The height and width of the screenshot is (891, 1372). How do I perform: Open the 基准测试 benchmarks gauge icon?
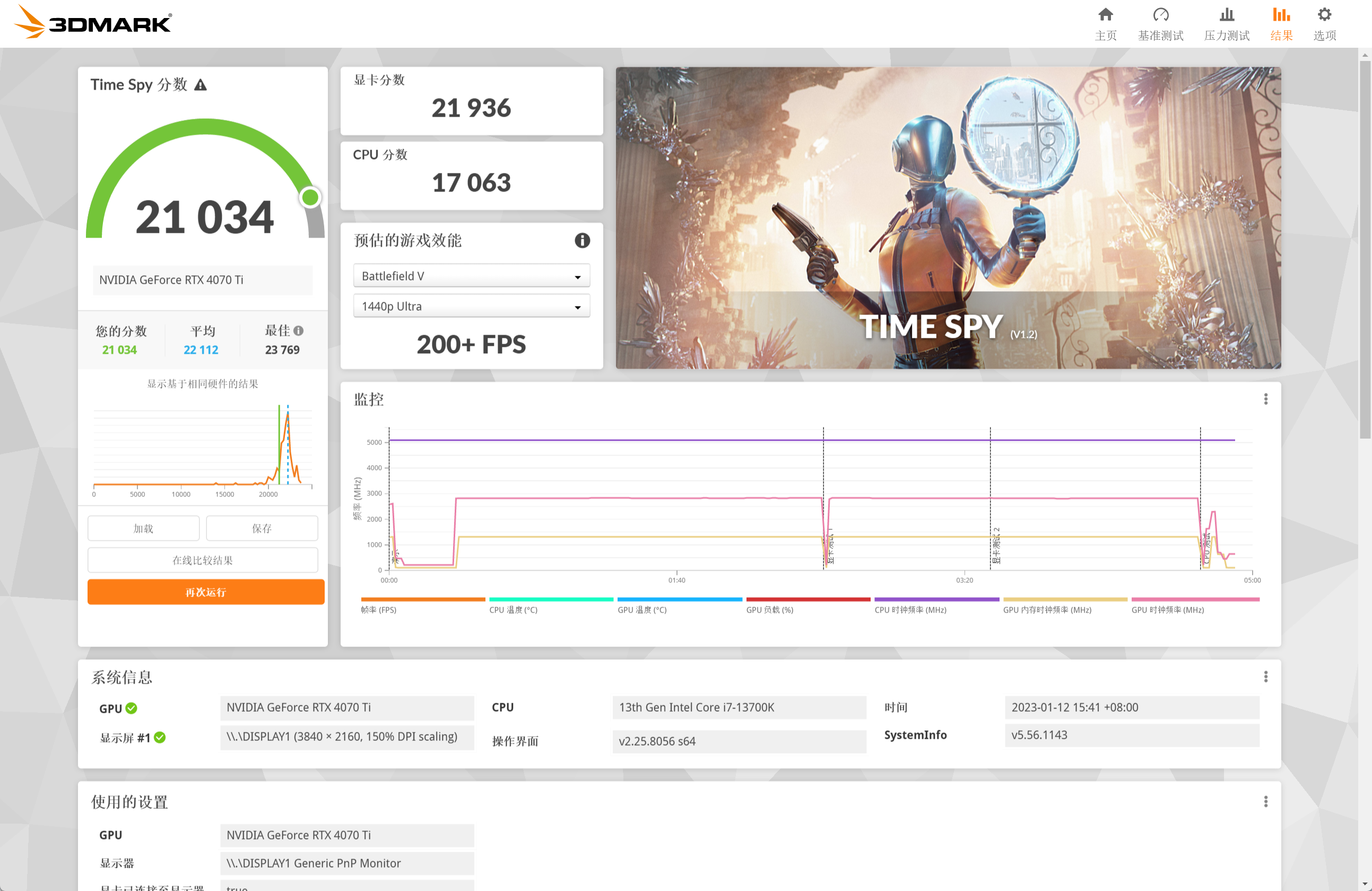point(1160,14)
